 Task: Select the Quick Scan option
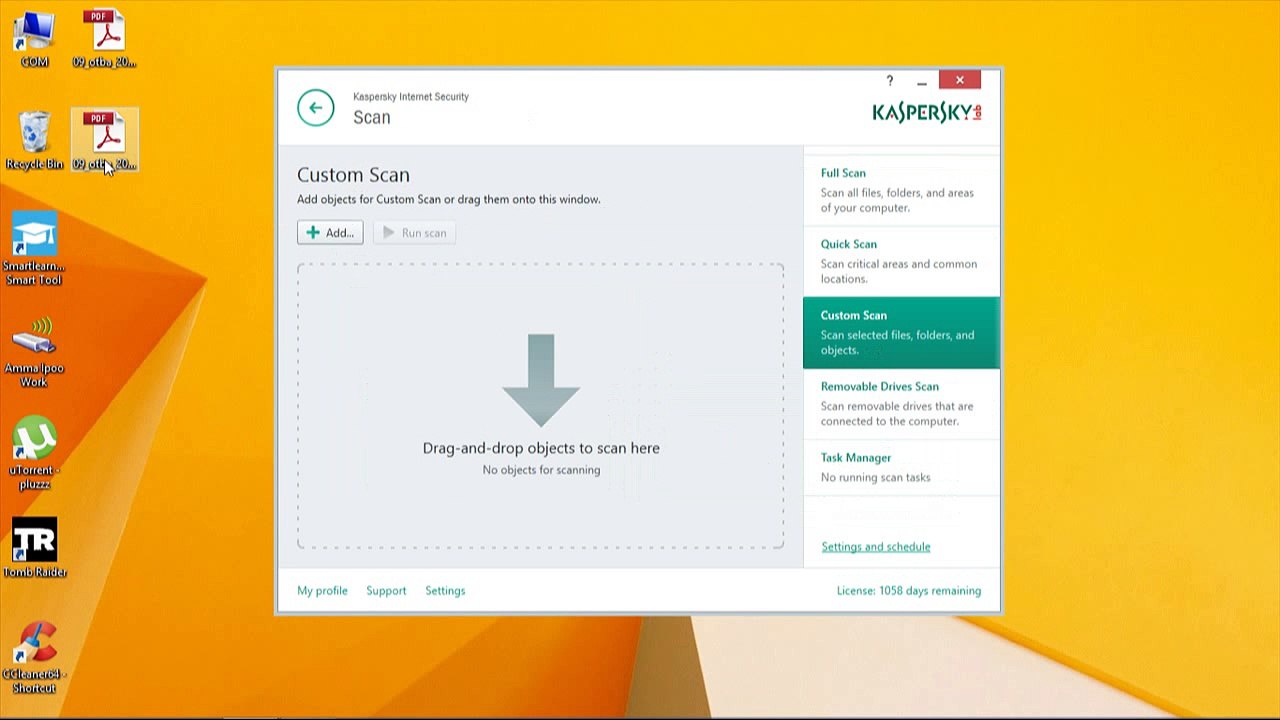[901, 261]
